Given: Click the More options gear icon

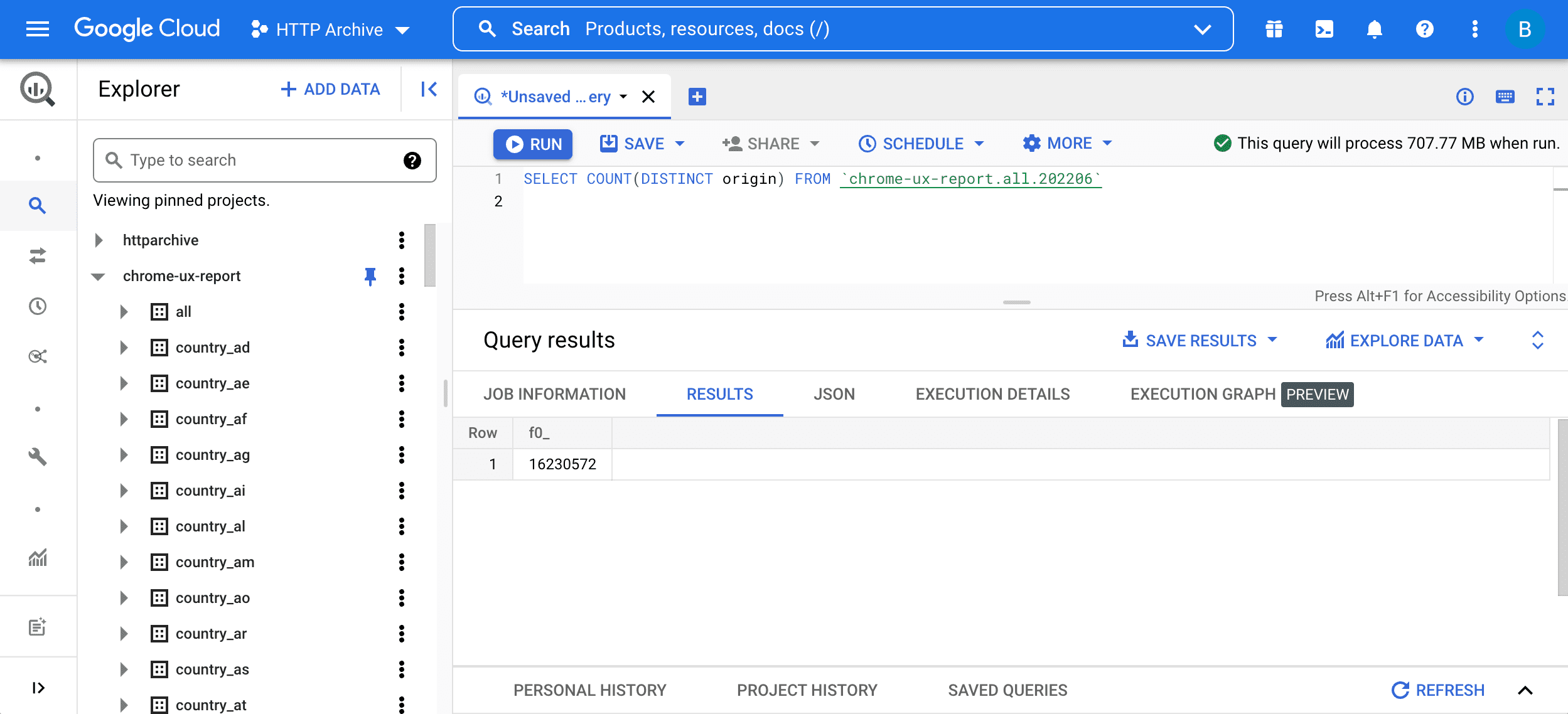Looking at the screenshot, I should coord(1032,143).
